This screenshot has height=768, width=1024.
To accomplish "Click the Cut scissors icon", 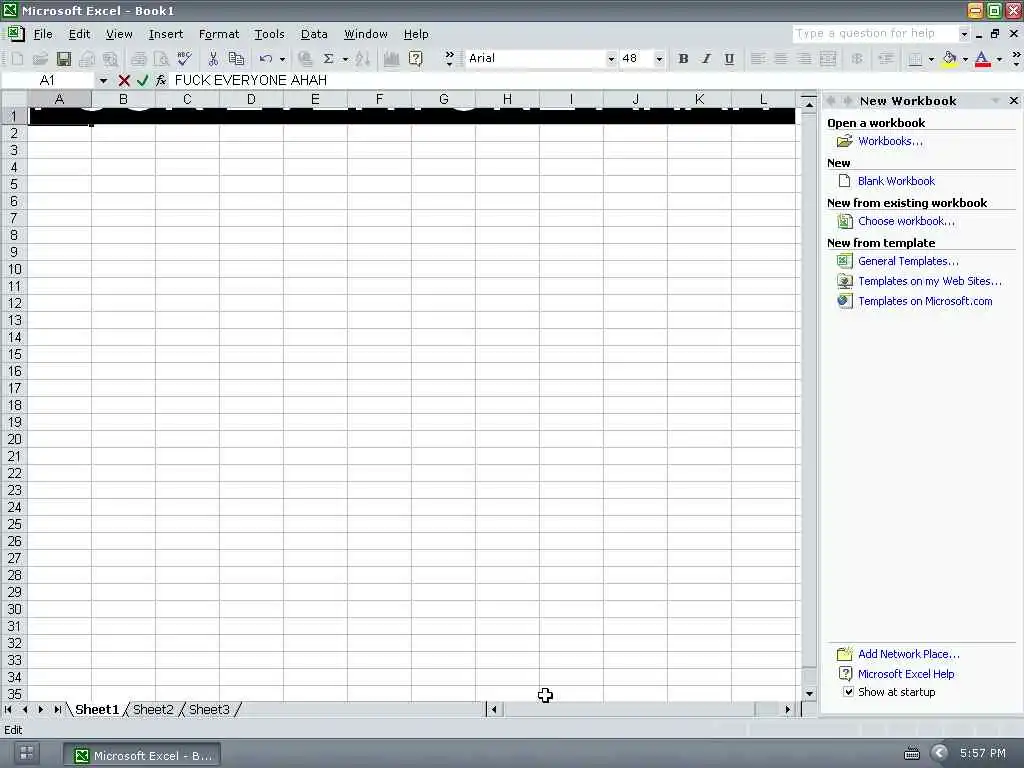I will coord(212,59).
